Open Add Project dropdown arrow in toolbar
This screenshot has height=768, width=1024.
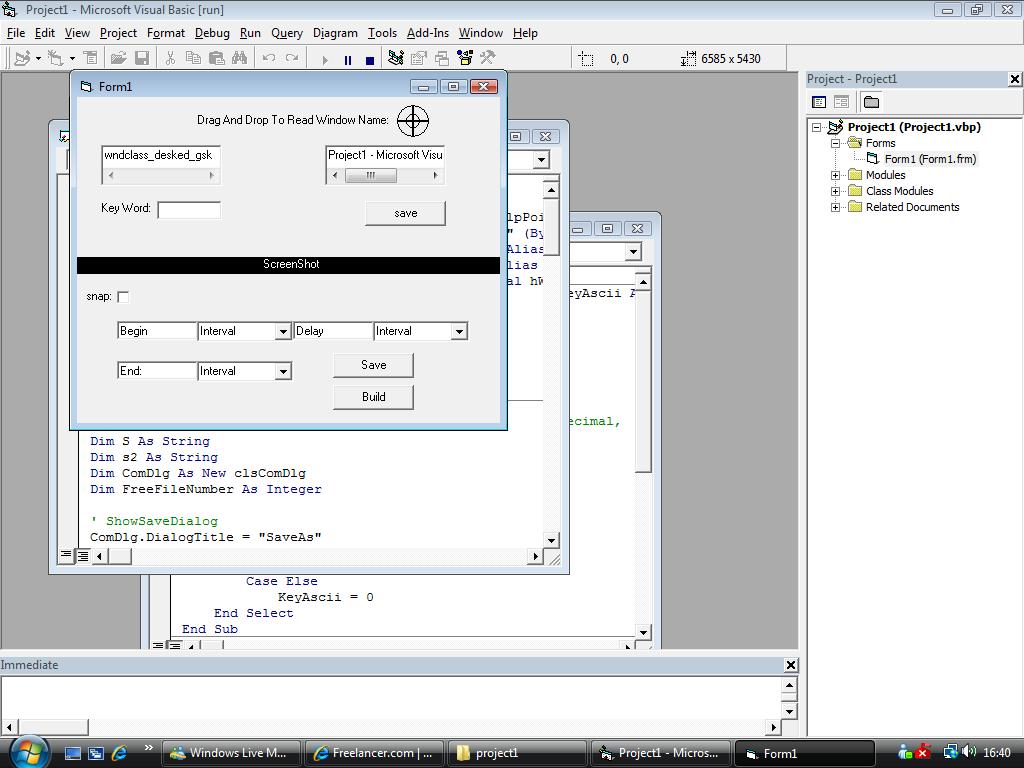(x=39, y=58)
